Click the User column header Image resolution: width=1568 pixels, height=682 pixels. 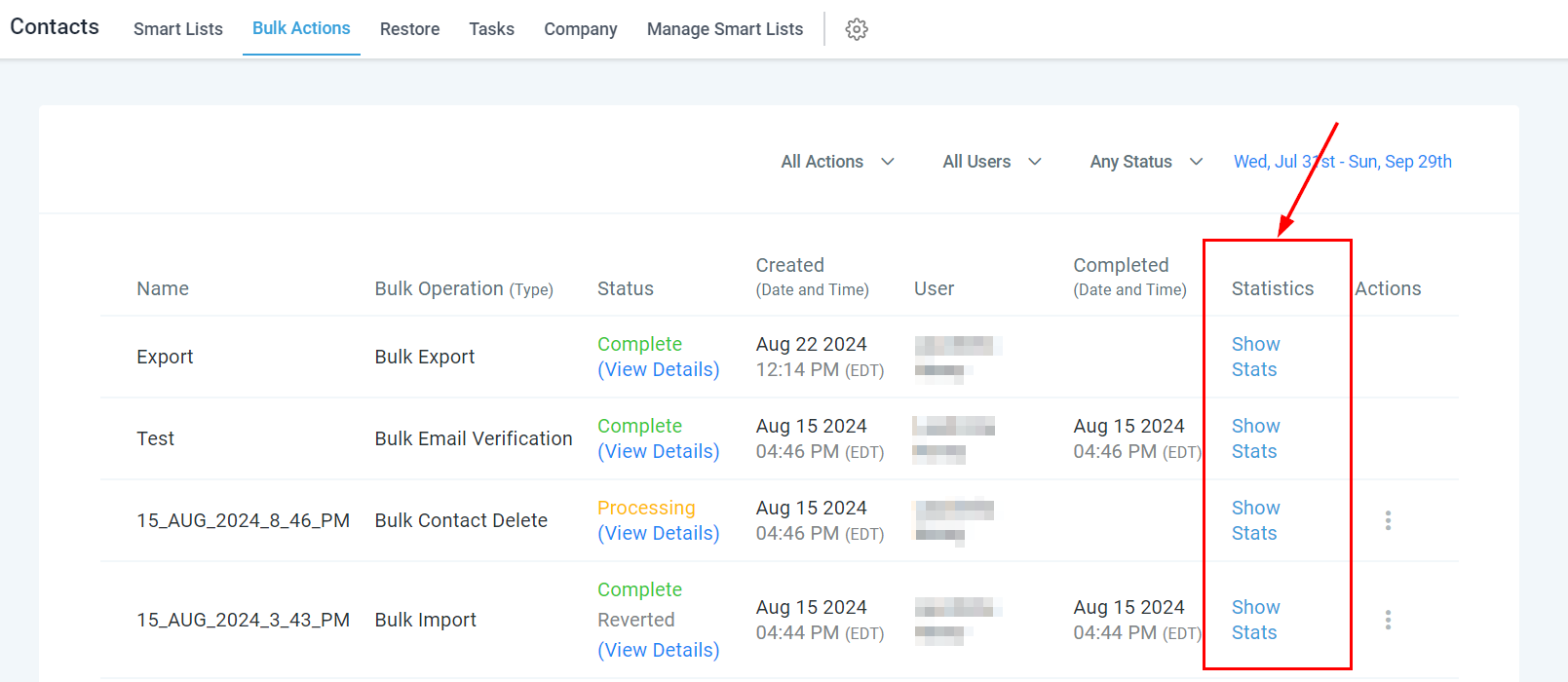click(x=934, y=288)
